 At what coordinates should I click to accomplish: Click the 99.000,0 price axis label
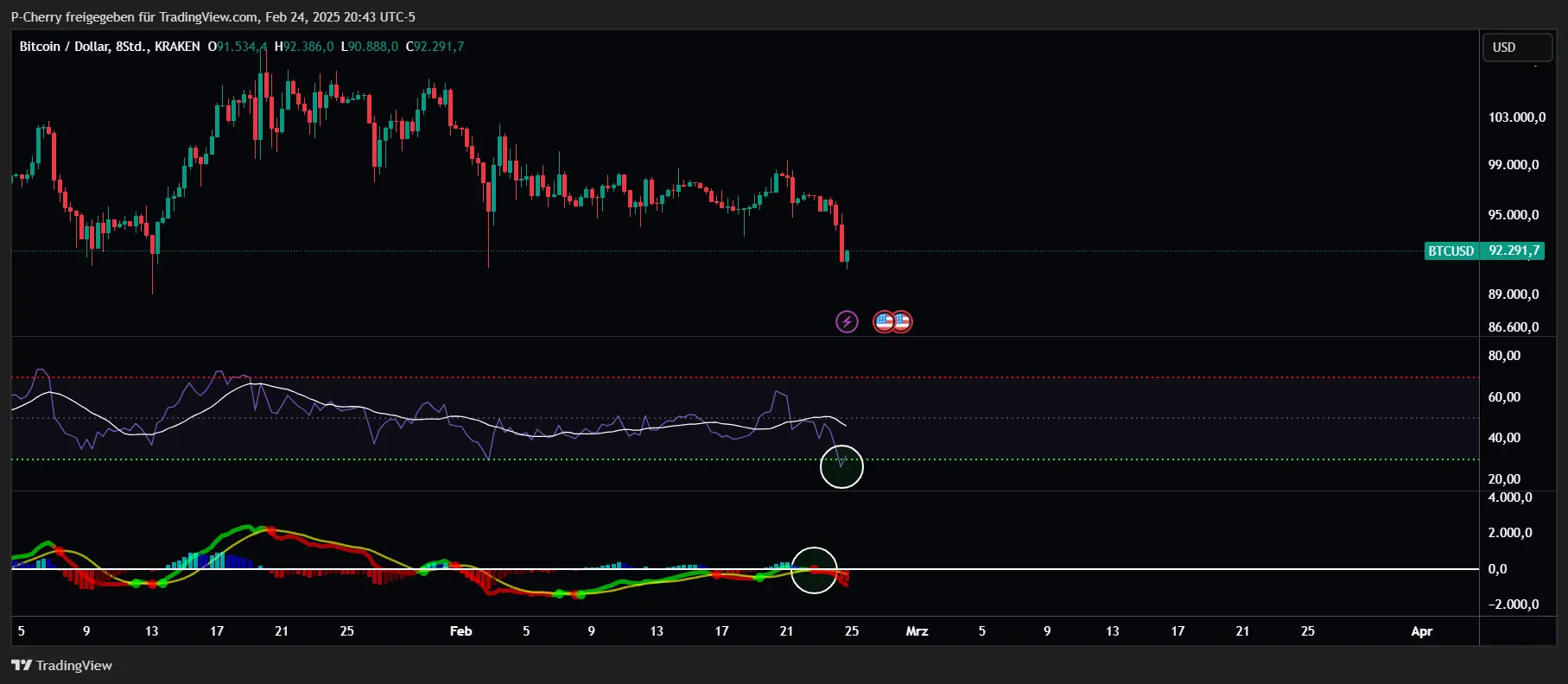point(1514,165)
